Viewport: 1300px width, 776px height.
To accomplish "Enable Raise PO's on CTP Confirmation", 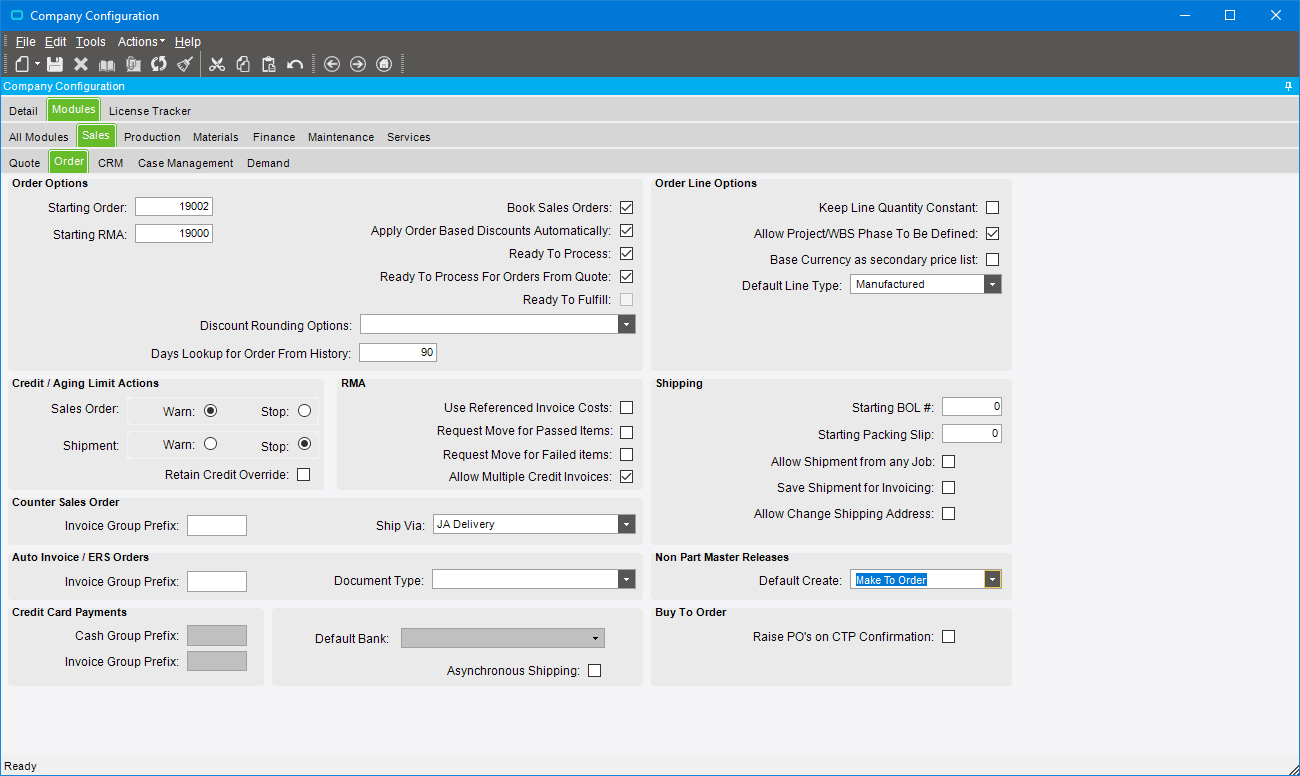I will click(949, 637).
